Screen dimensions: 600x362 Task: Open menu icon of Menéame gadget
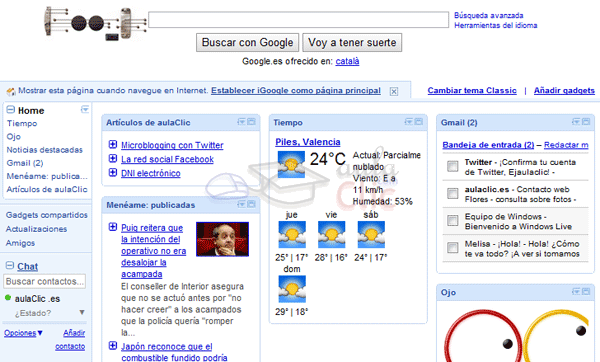241,204
